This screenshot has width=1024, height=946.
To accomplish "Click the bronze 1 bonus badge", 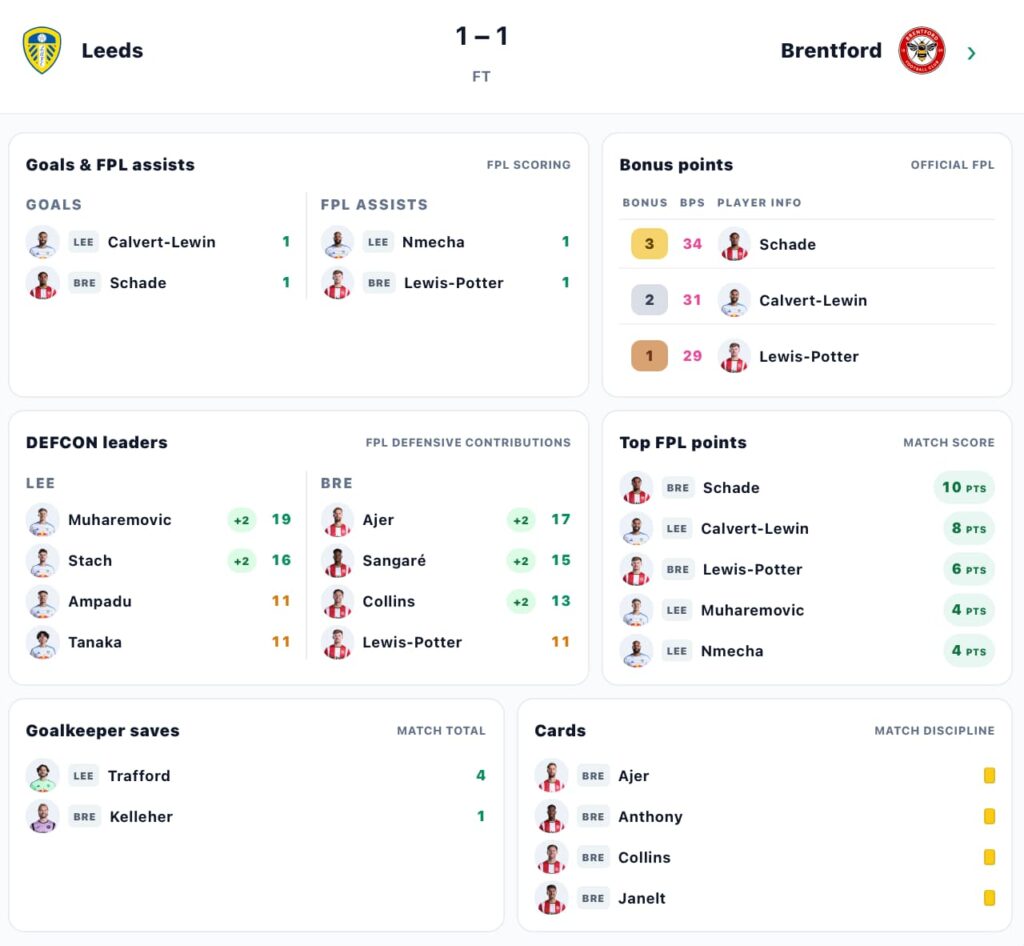I will (649, 356).
